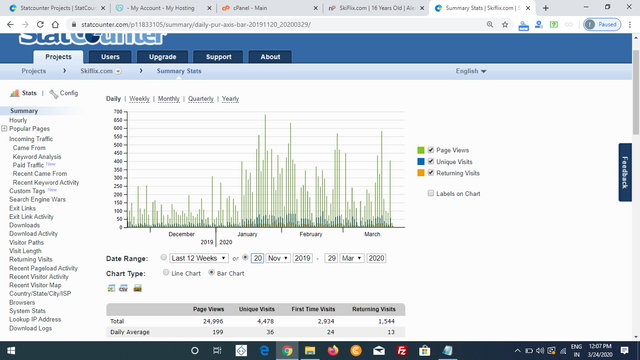Enable Labels on Chart checkbox
The image size is (640, 360).
point(431,193)
